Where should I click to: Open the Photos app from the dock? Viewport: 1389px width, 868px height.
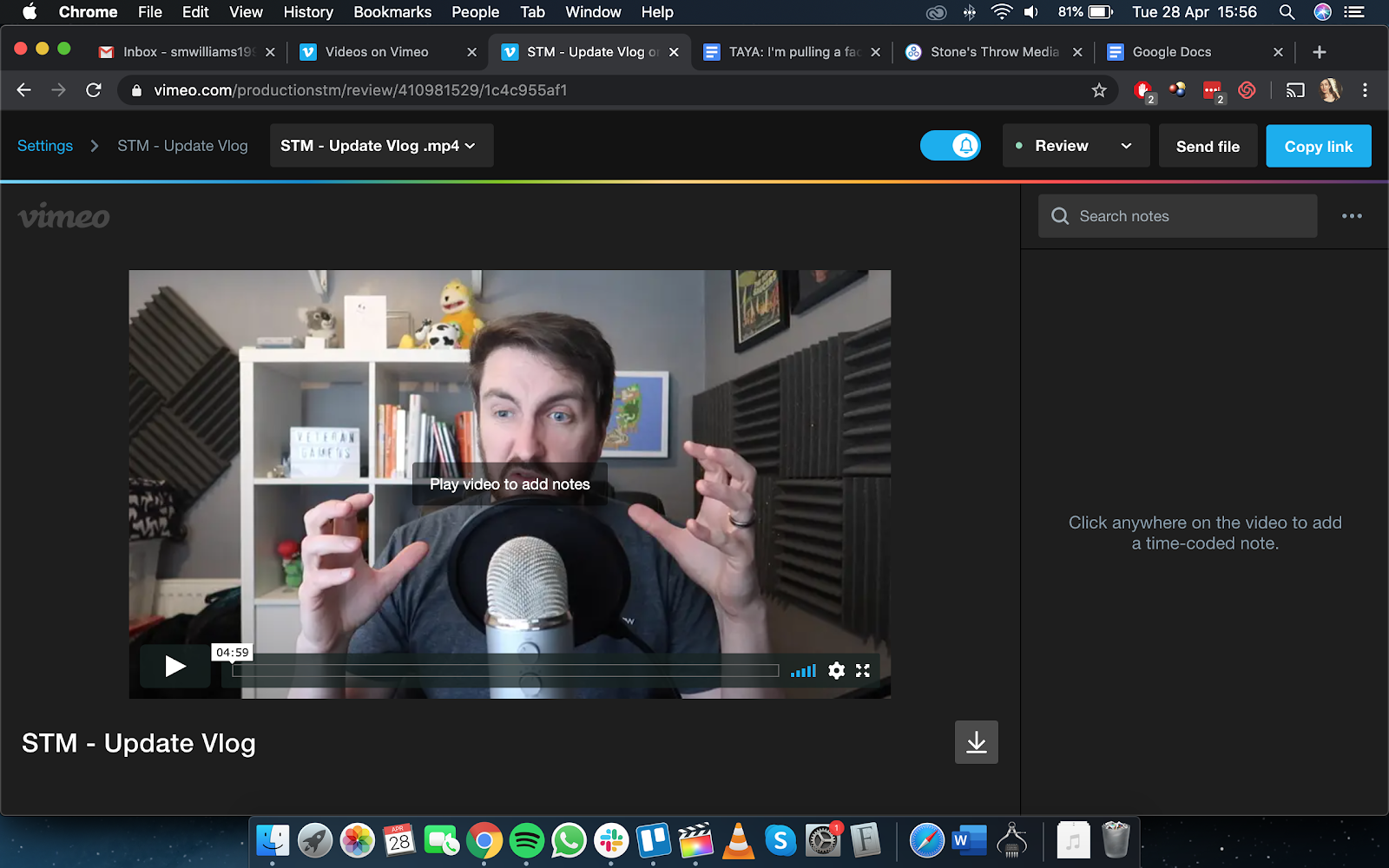tap(357, 840)
